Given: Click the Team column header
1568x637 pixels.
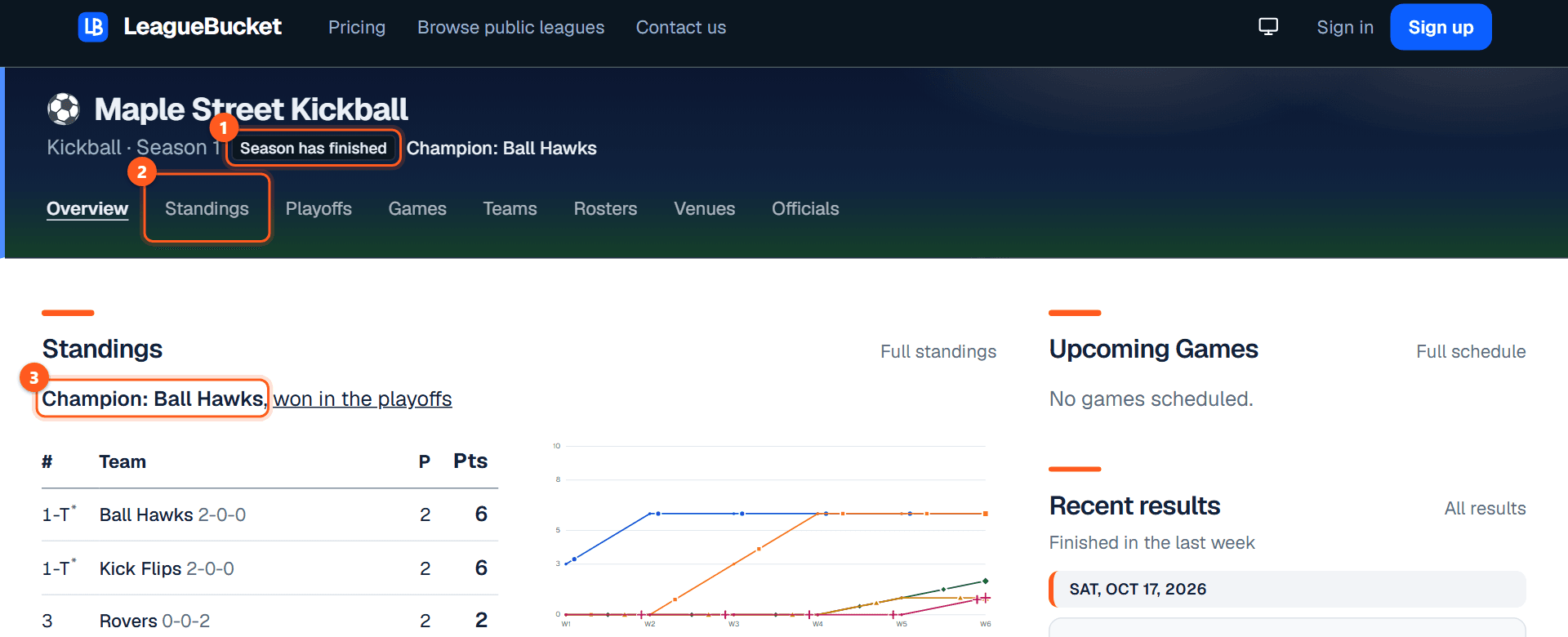Looking at the screenshot, I should point(122,461).
